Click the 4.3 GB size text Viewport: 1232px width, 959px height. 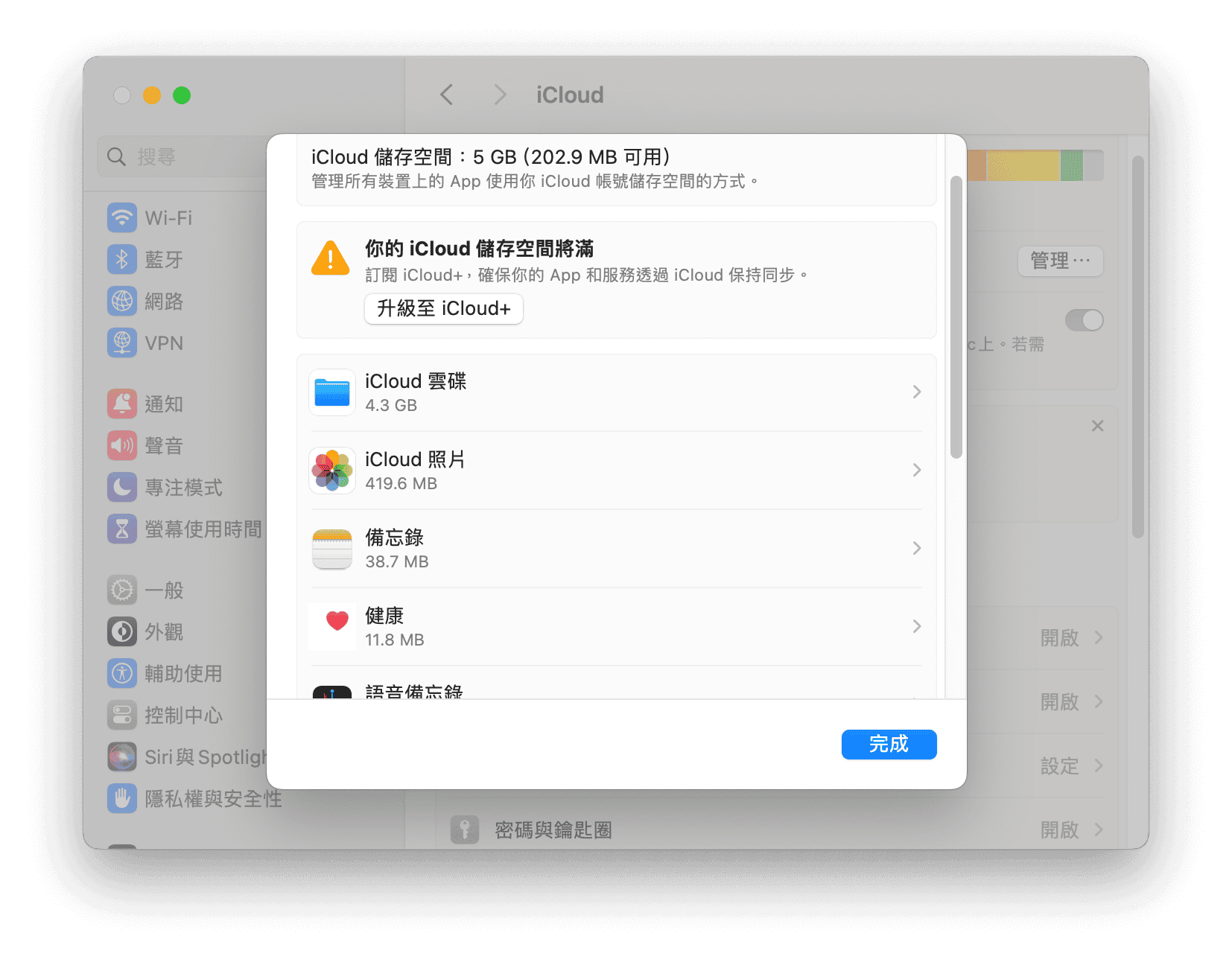[x=391, y=405]
